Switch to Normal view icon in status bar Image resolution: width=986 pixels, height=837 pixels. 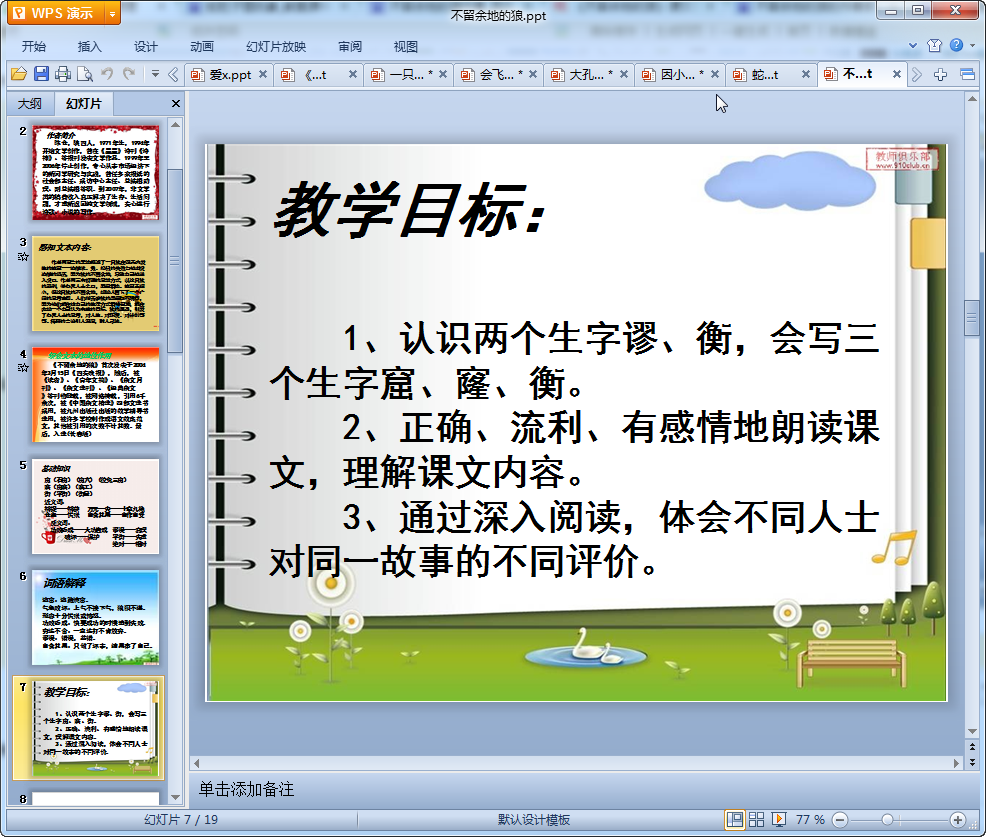point(734,819)
